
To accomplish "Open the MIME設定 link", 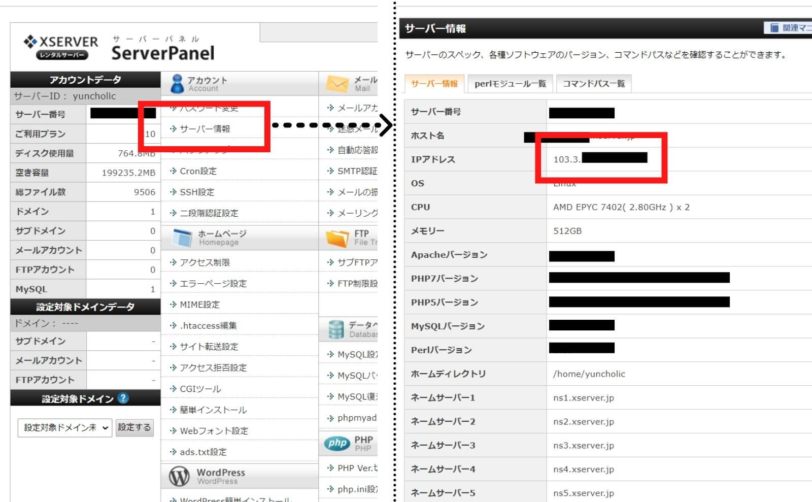I will (199, 305).
